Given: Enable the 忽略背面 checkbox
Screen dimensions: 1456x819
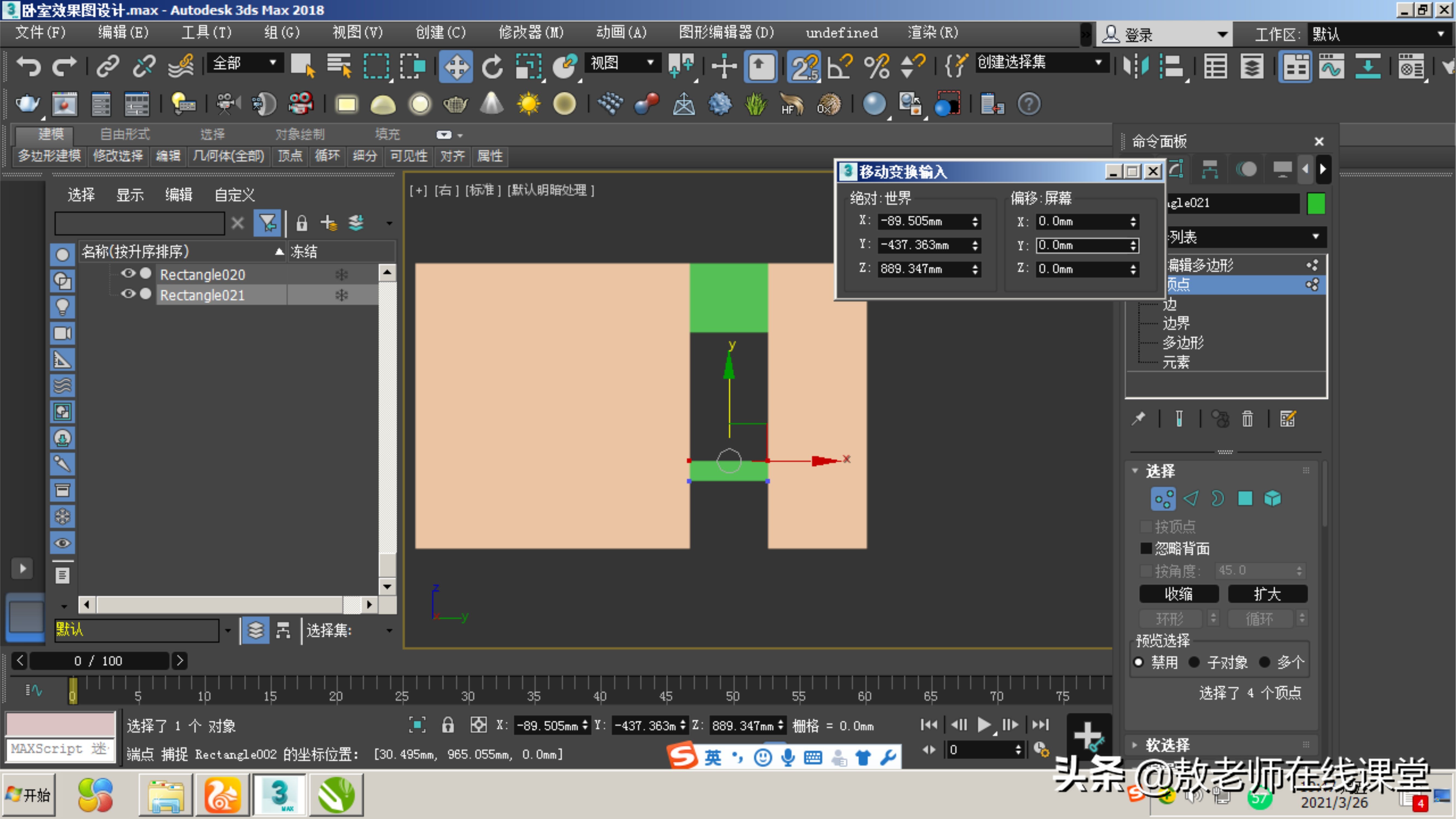Looking at the screenshot, I should (1146, 548).
